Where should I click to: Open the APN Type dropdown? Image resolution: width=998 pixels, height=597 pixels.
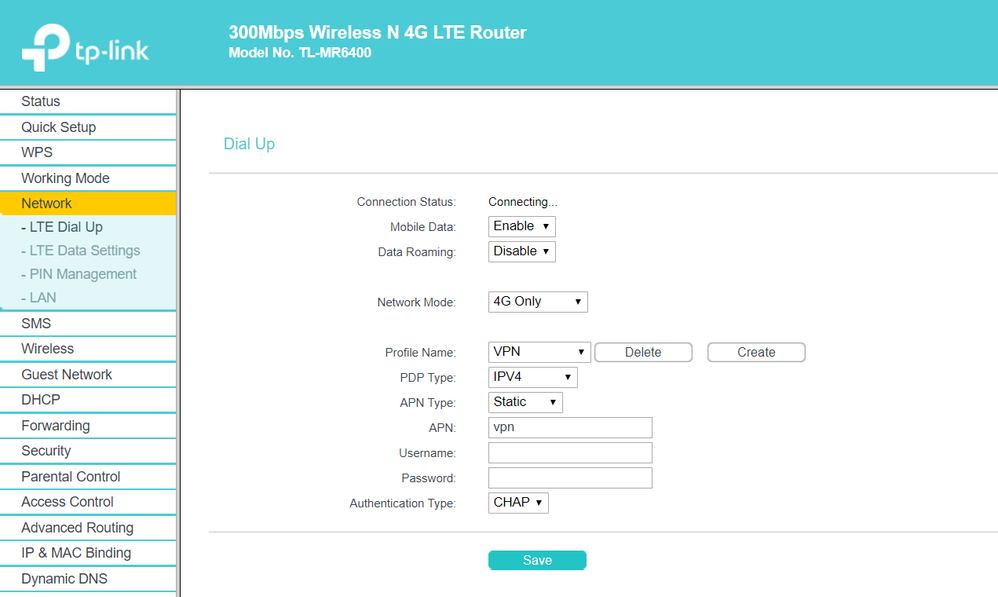point(525,402)
